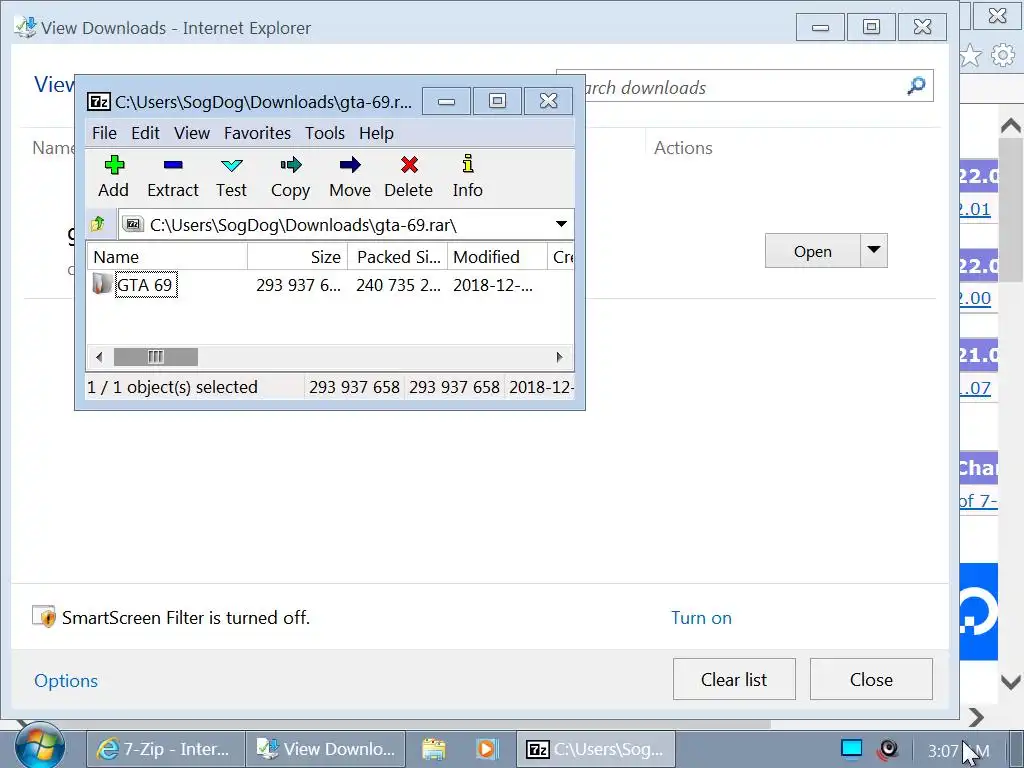Open the Help menu in 7-Zip
Screen dimensions: 1024x768
click(x=376, y=133)
